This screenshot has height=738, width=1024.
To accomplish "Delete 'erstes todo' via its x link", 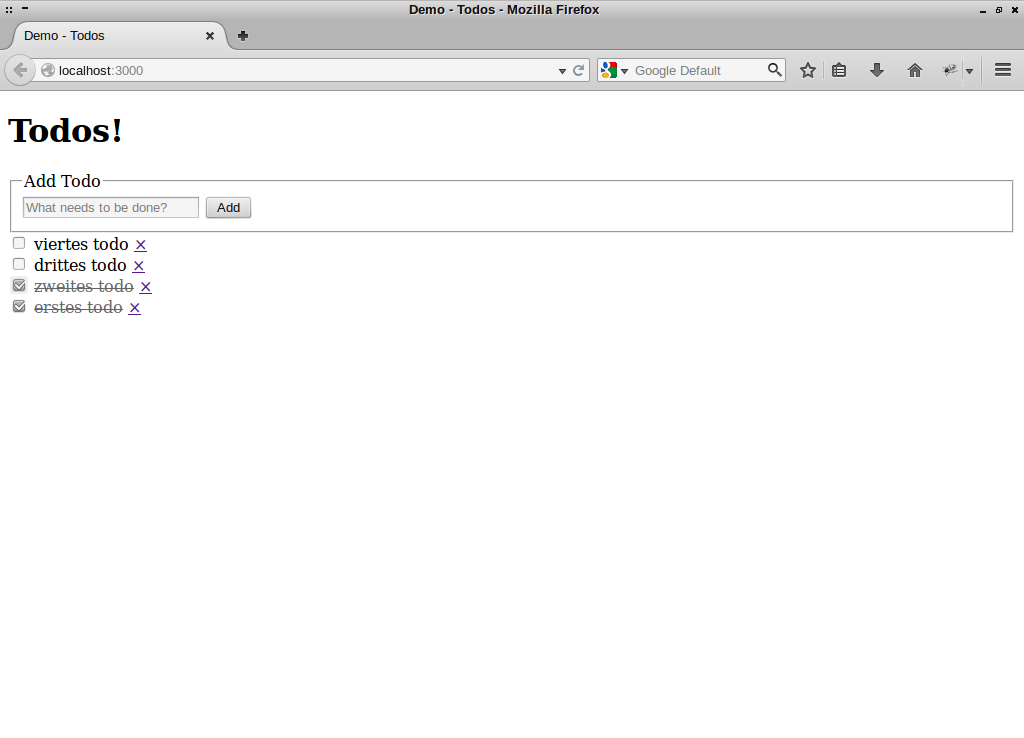I will [x=135, y=308].
